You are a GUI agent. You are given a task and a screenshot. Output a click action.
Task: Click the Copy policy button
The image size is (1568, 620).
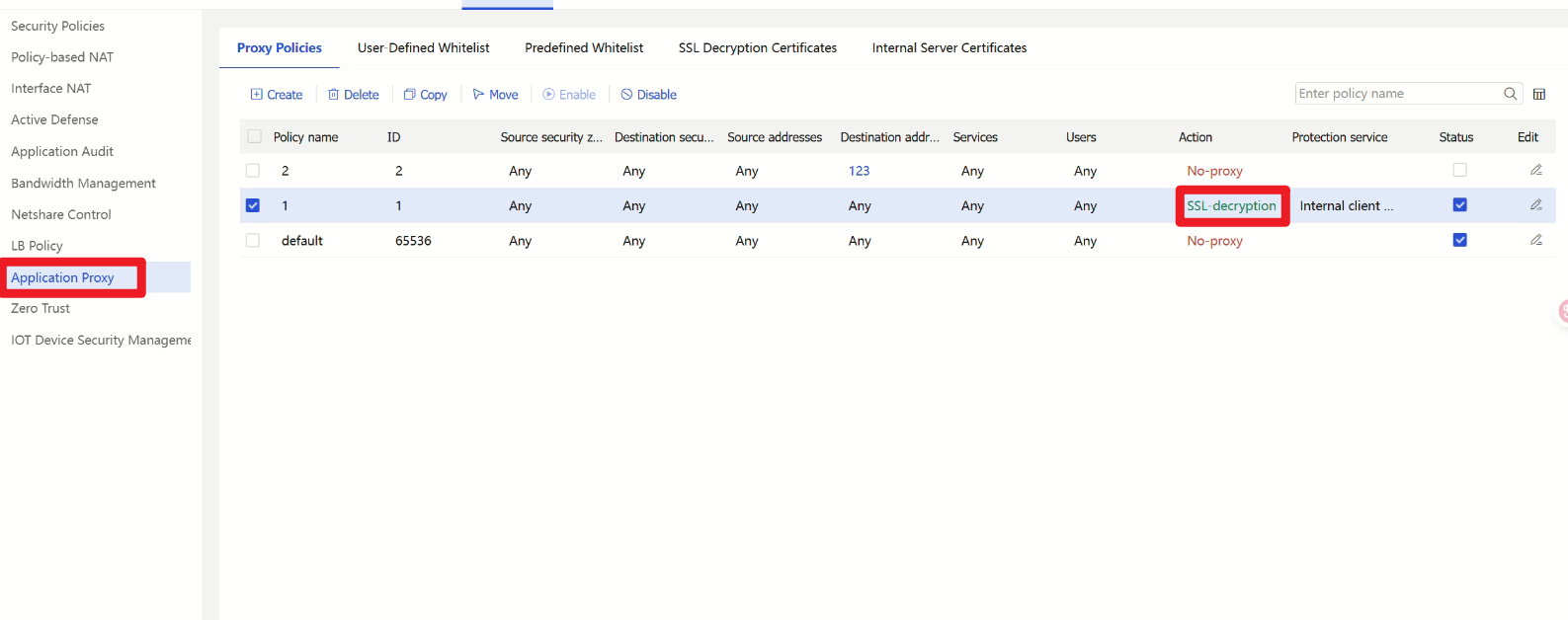(426, 95)
